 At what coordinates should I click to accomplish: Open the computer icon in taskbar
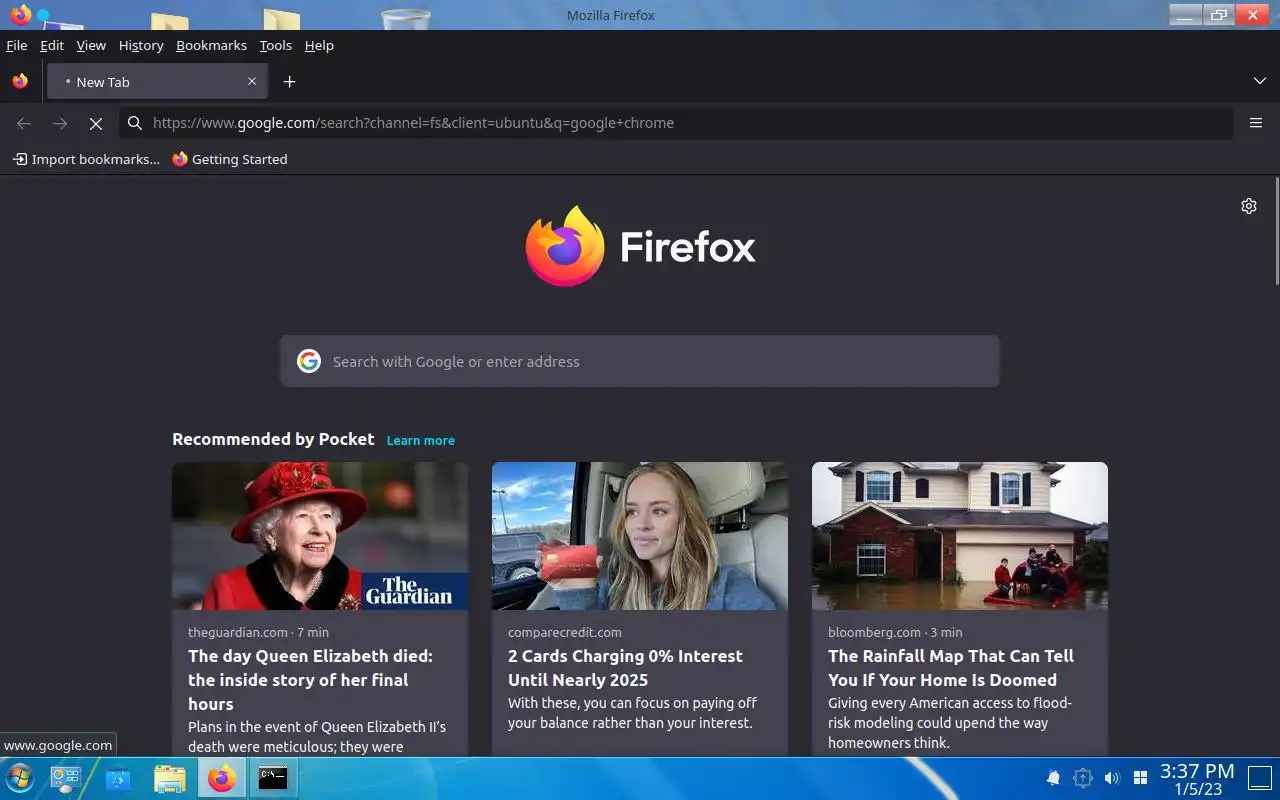(x=66, y=778)
